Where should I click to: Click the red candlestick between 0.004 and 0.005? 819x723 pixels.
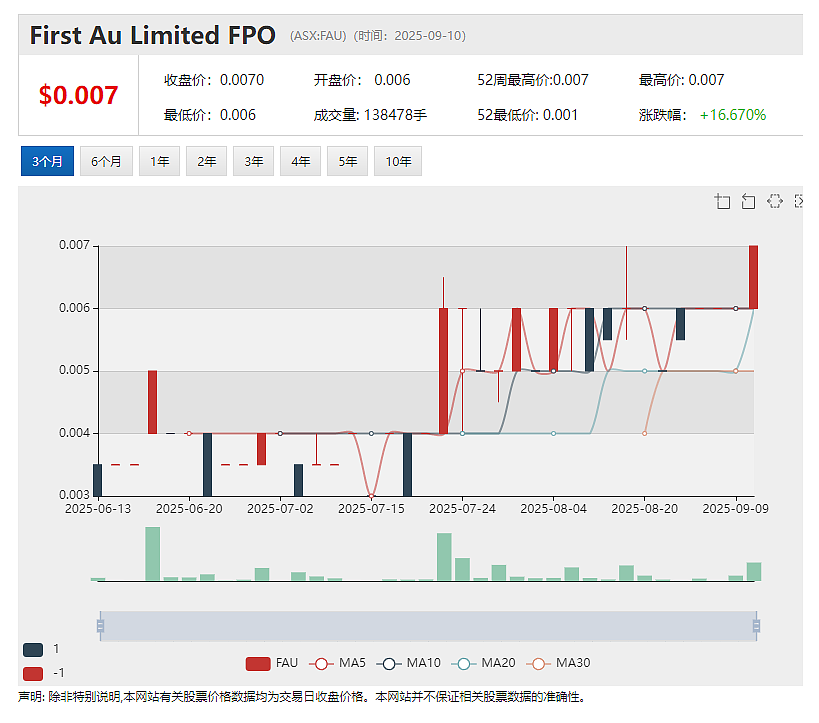pyautogui.click(x=153, y=402)
